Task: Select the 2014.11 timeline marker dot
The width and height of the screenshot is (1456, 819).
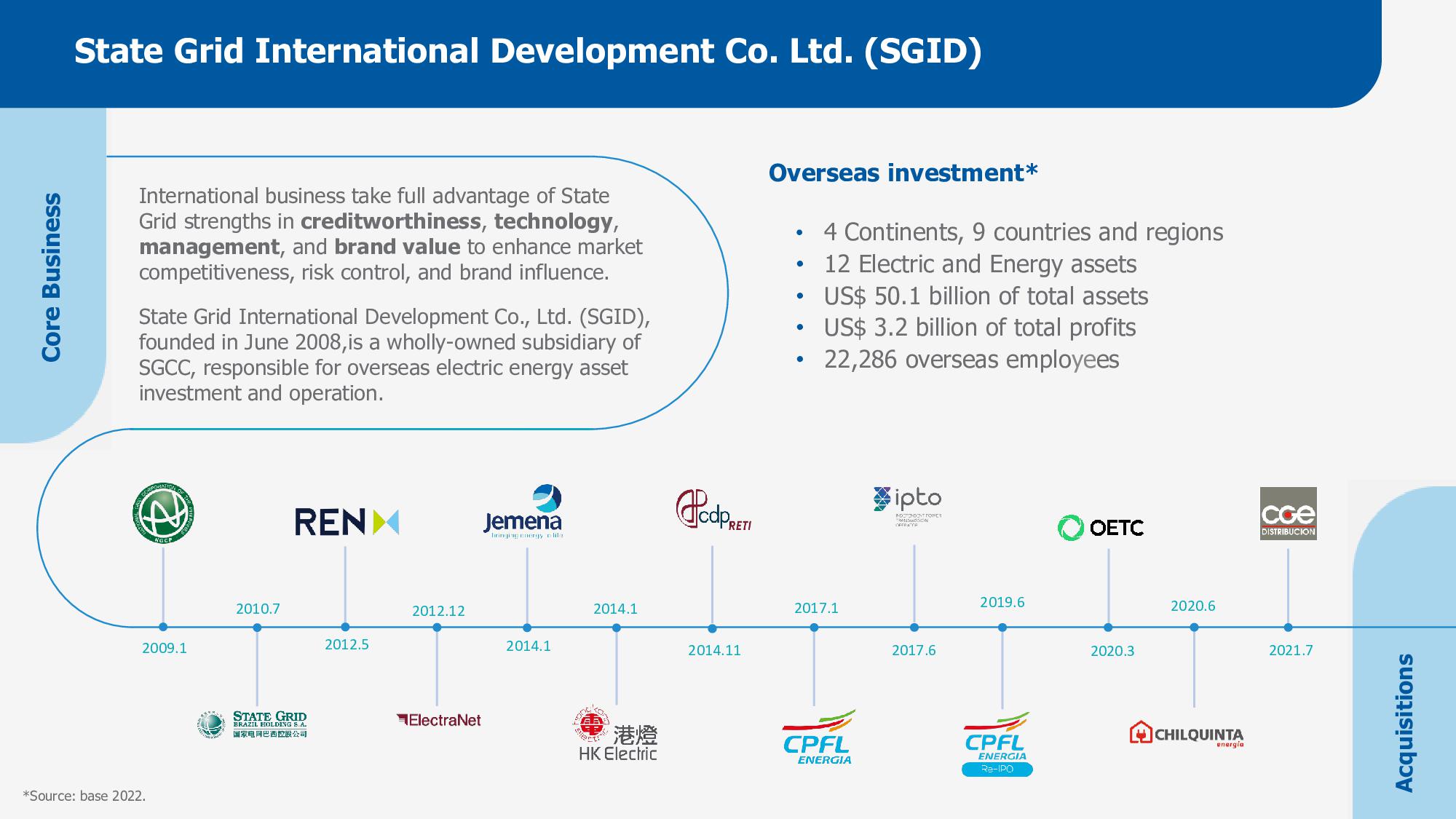Action: point(712,628)
